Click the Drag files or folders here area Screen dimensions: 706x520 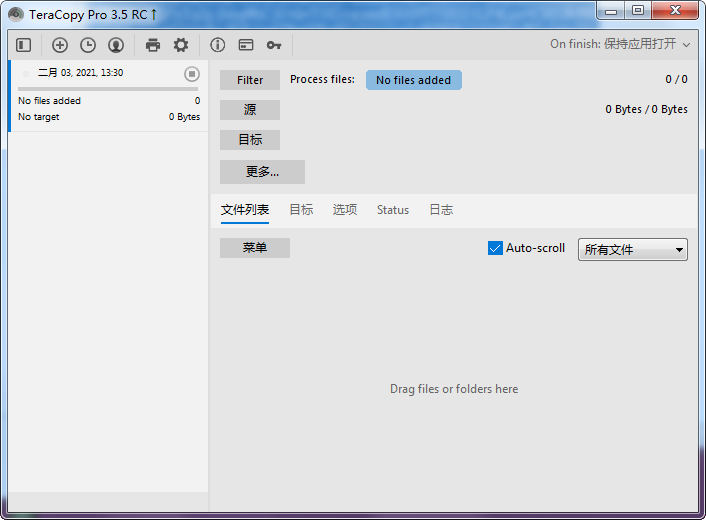(454, 389)
